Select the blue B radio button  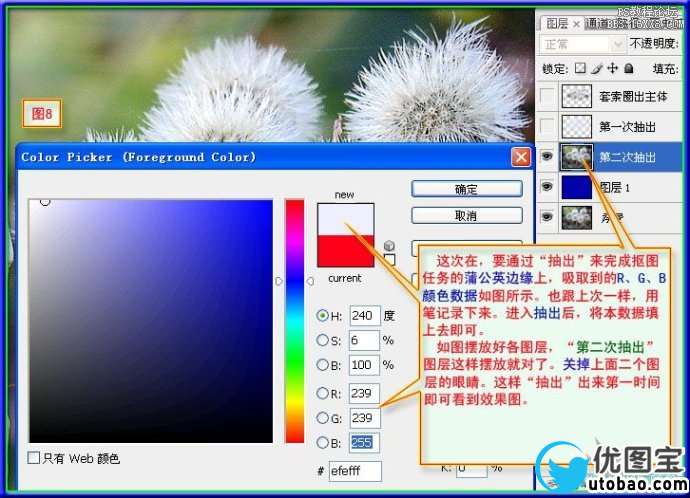[323, 442]
